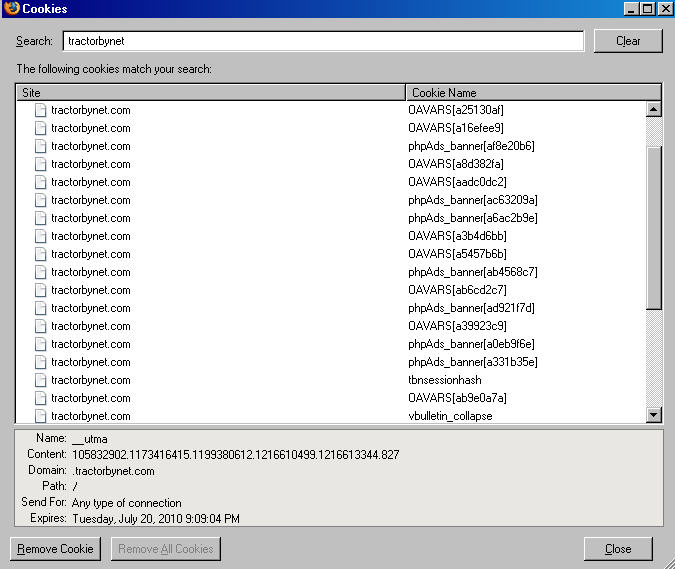Click the .tractorbynet.com domain value

point(113,471)
